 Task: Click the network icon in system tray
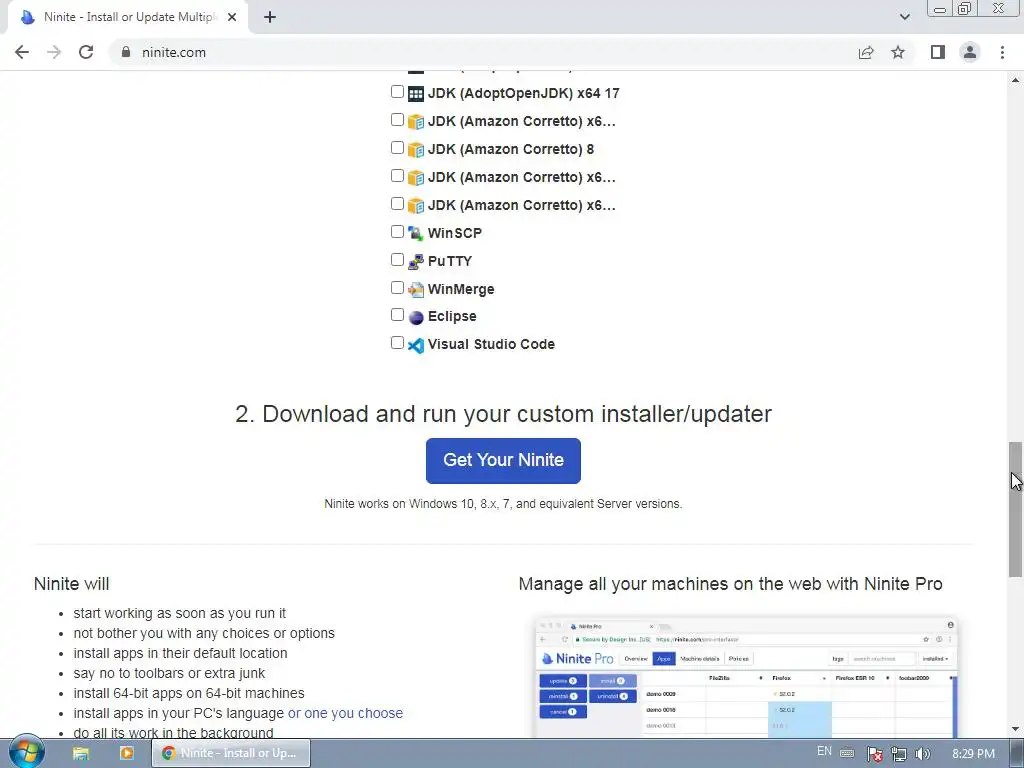(x=899, y=754)
